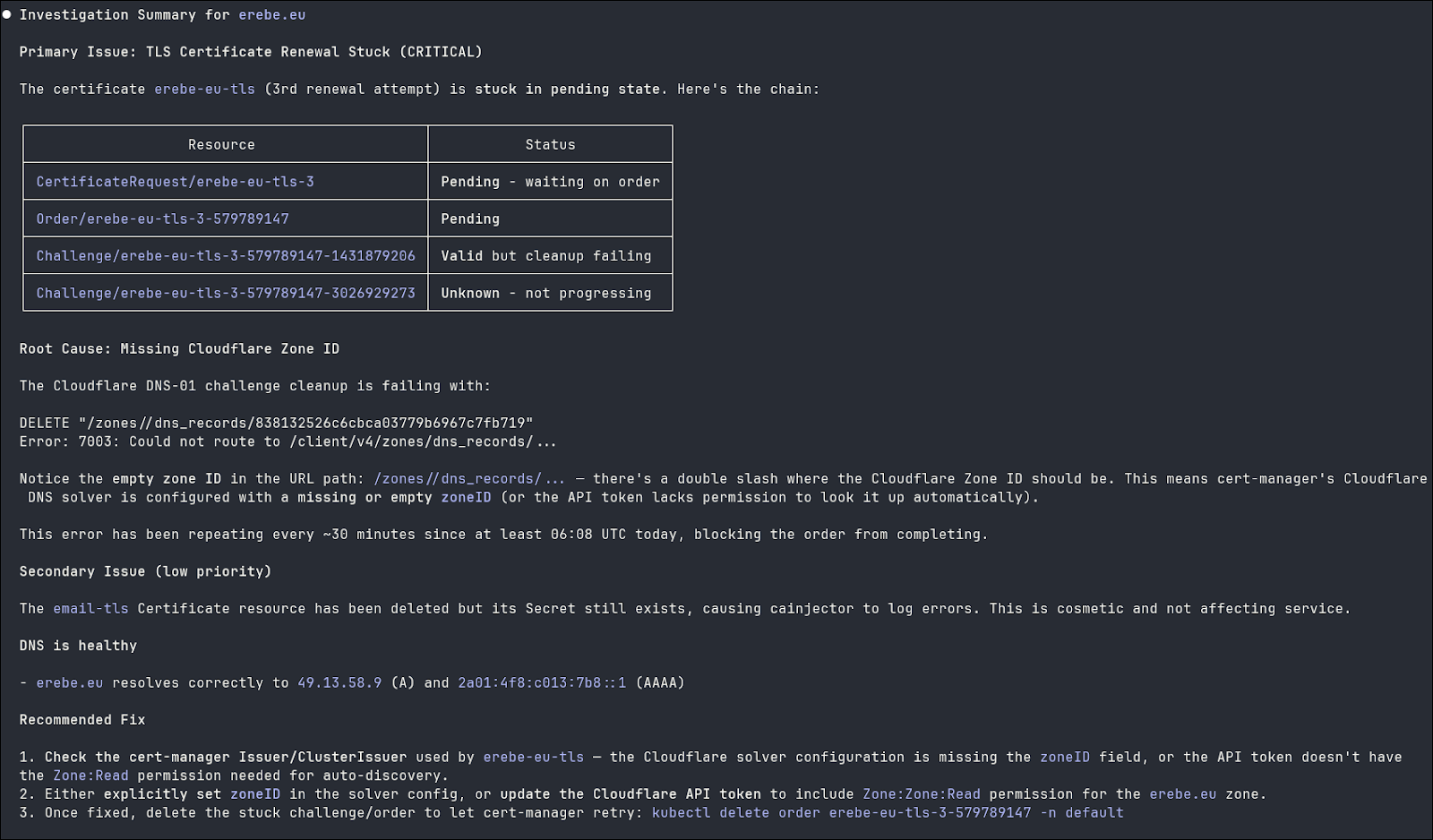The image size is (1433, 840).
Task: Click the 'Valid but cleanup failing' status cell
Action: pyautogui.click(x=550, y=256)
